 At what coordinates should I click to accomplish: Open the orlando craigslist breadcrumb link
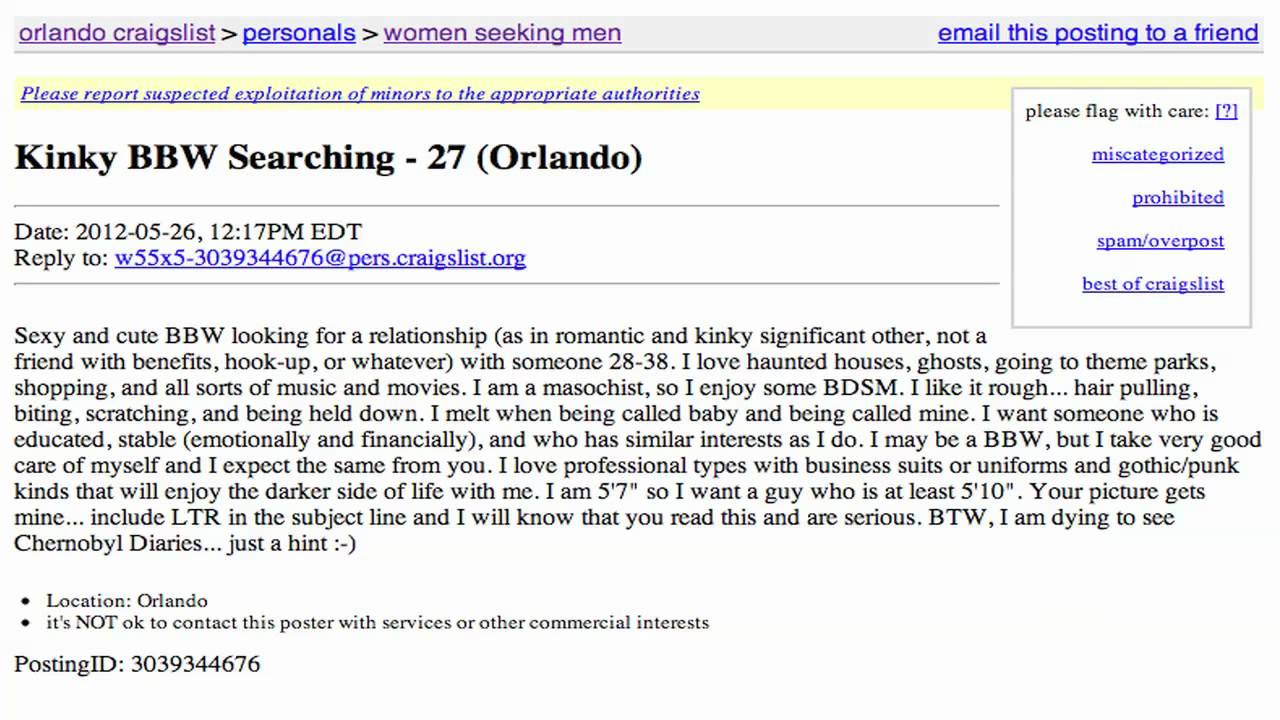(117, 33)
